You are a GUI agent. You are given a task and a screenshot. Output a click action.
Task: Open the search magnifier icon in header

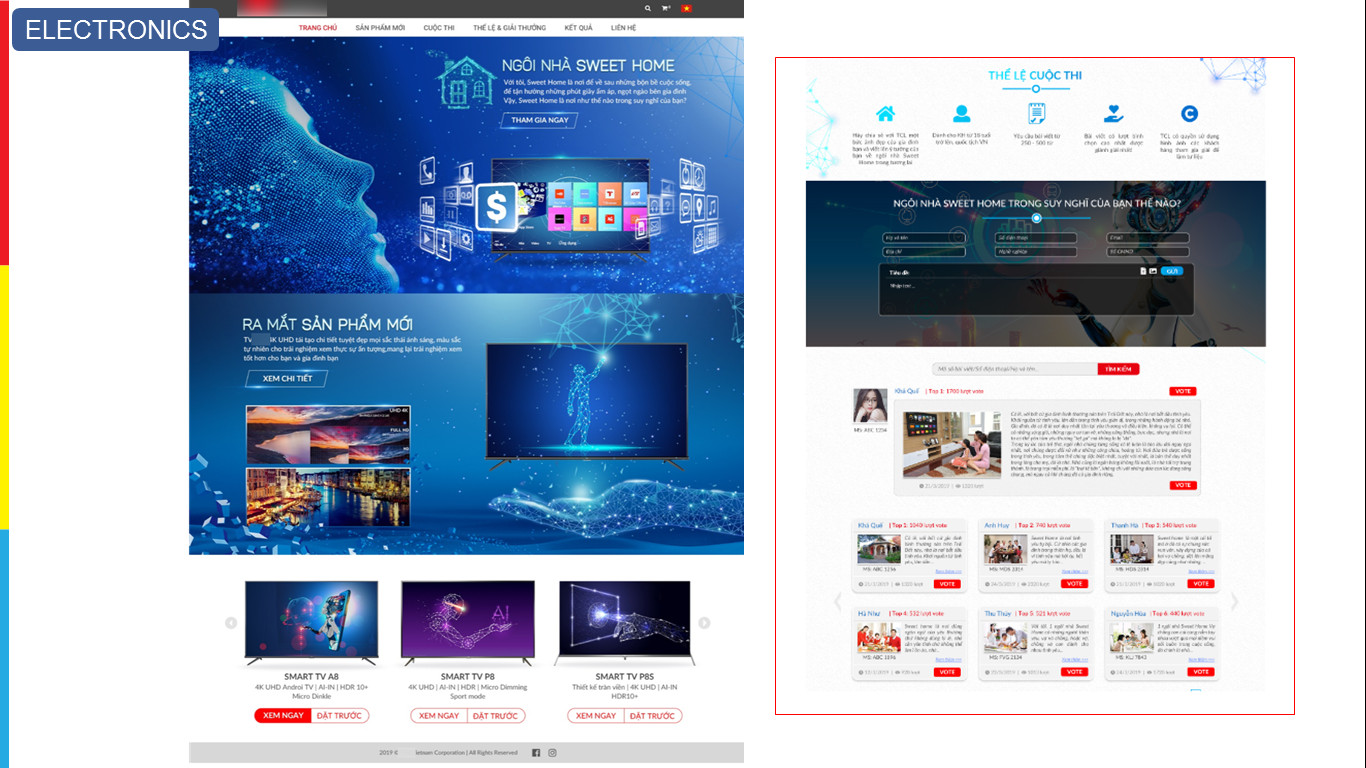pos(648,8)
